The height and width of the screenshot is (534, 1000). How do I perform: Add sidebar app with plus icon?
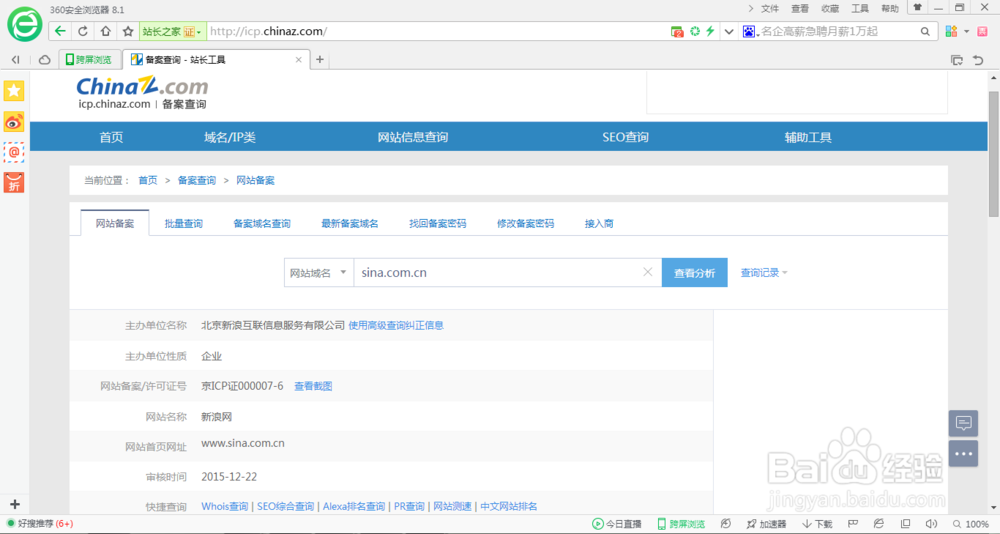(x=15, y=504)
